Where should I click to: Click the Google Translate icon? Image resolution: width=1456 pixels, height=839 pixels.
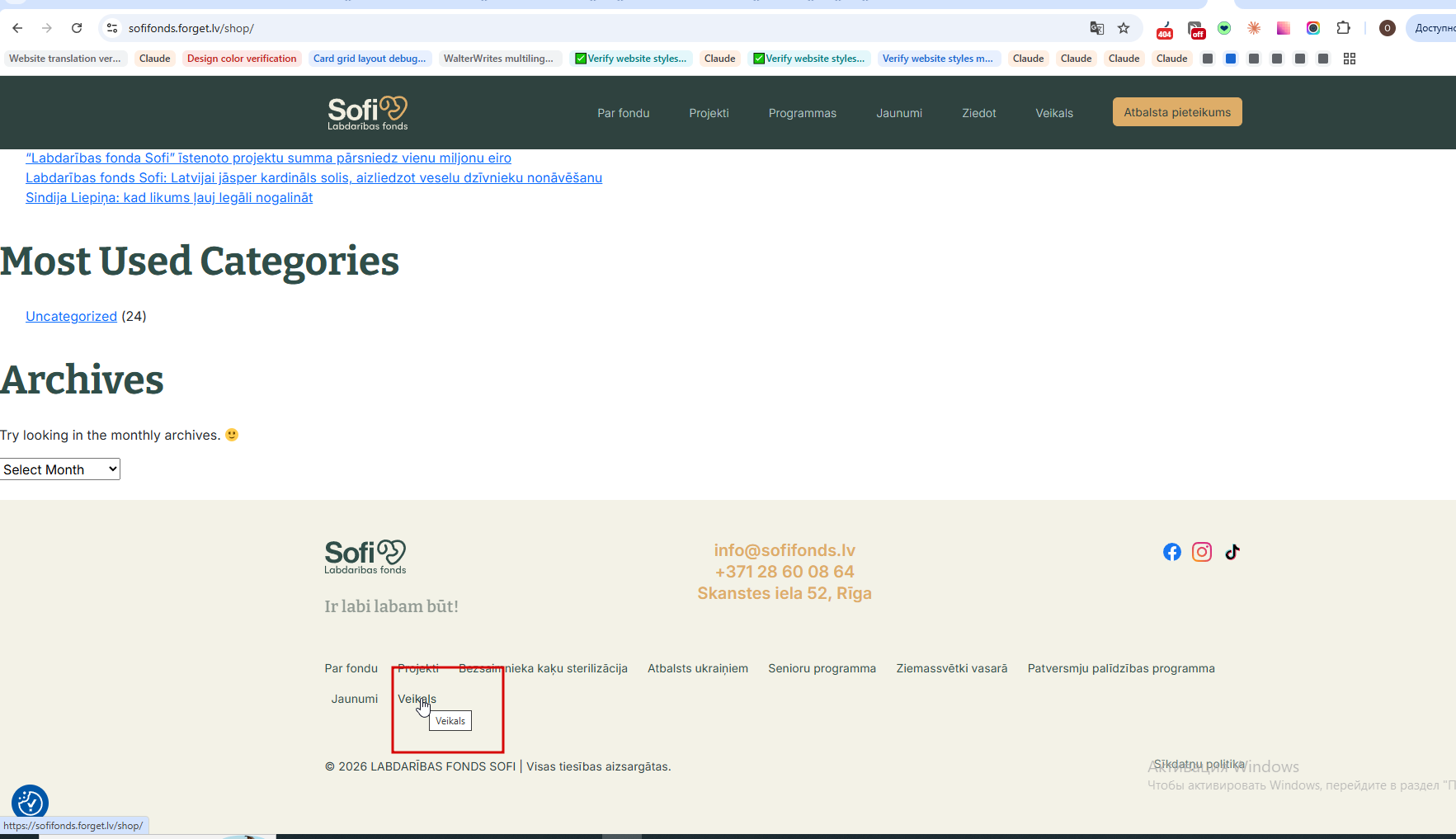click(x=1097, y=28)
